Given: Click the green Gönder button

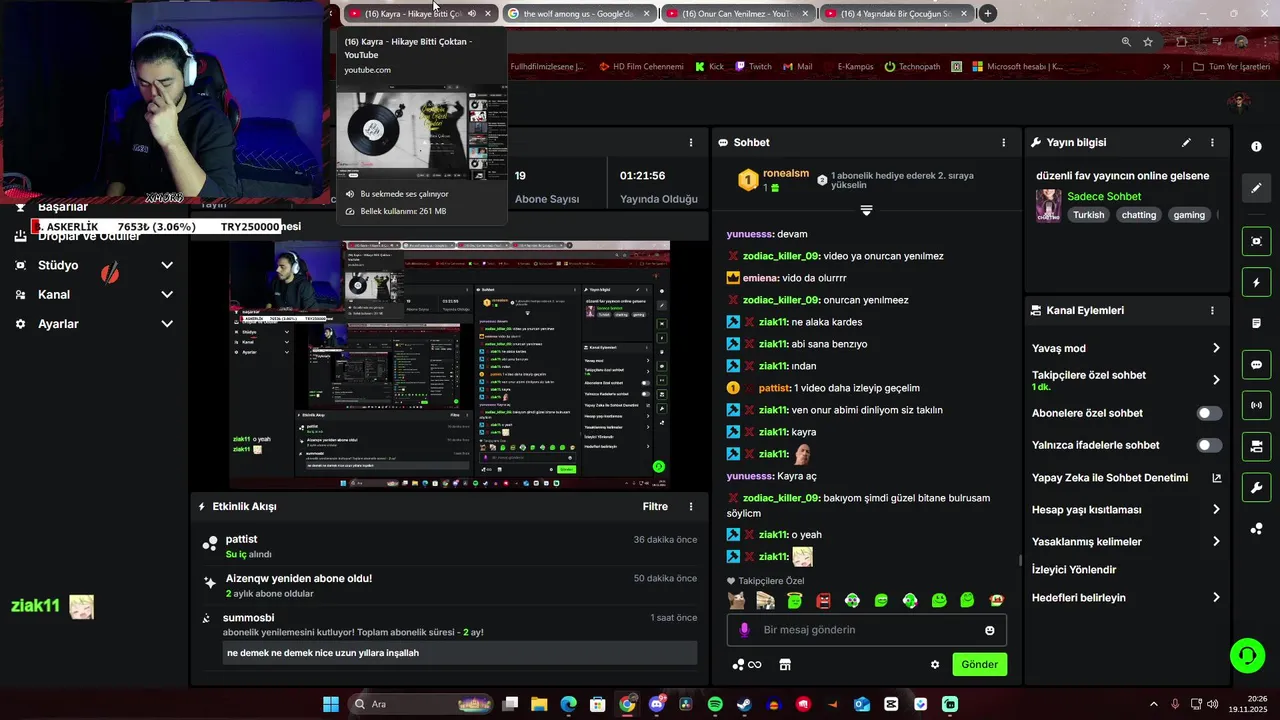Looking at the screenshot, I should (x=979, y=665).
